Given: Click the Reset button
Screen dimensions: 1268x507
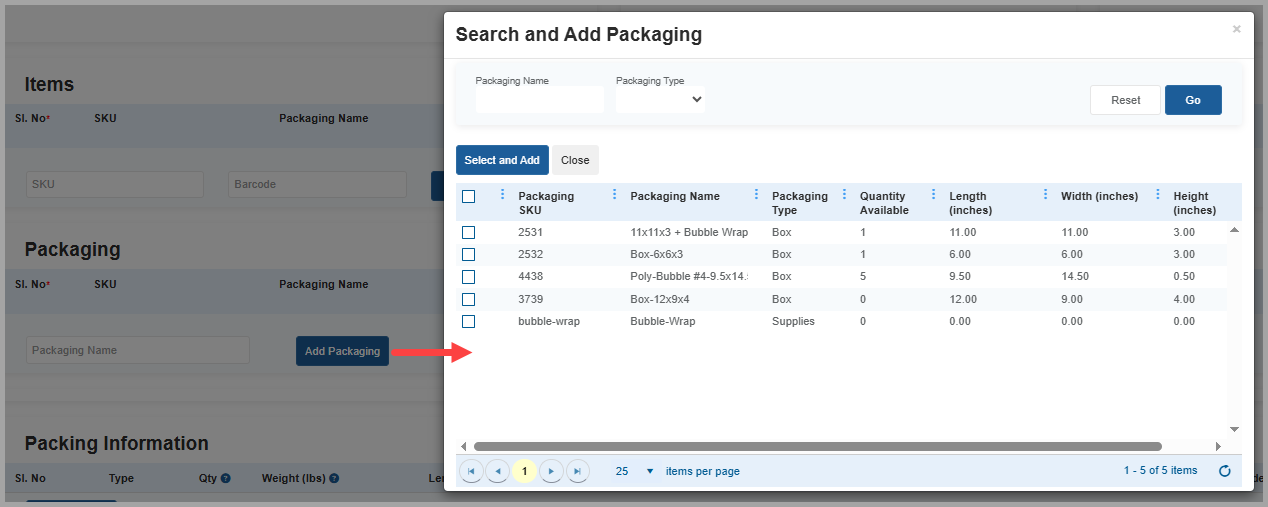Looking at the screenshot, I should tap(1125, 100).
